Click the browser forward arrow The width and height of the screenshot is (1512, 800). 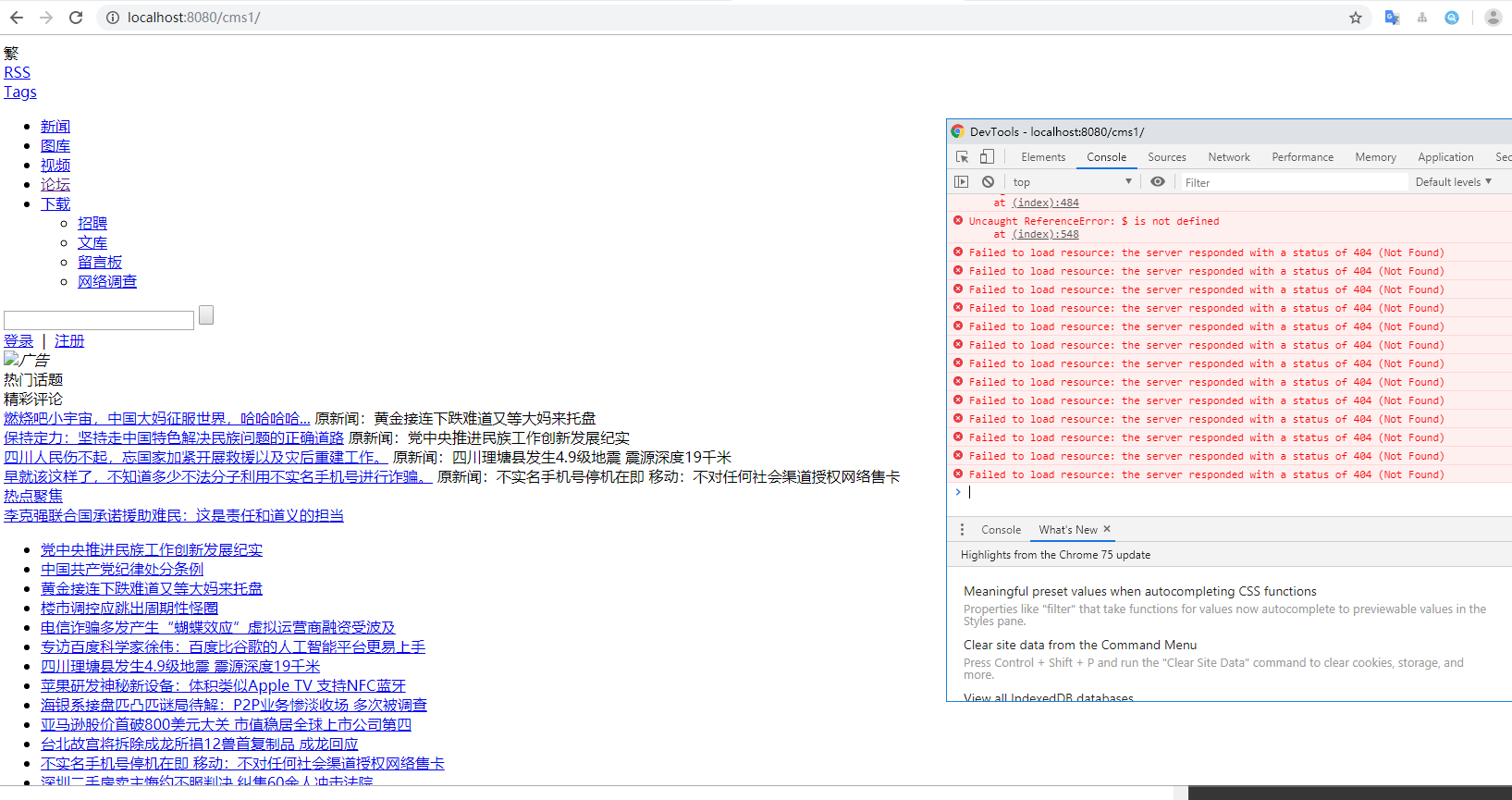(x=46, y=18)
